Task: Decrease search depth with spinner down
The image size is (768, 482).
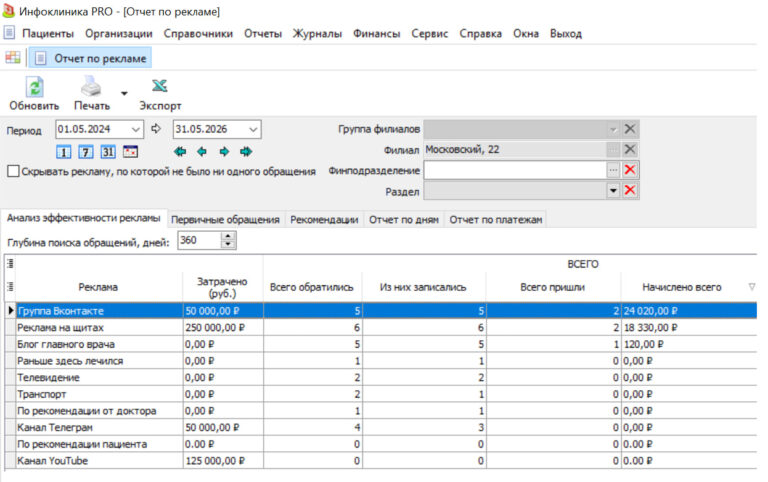Action: click(228, 244)
